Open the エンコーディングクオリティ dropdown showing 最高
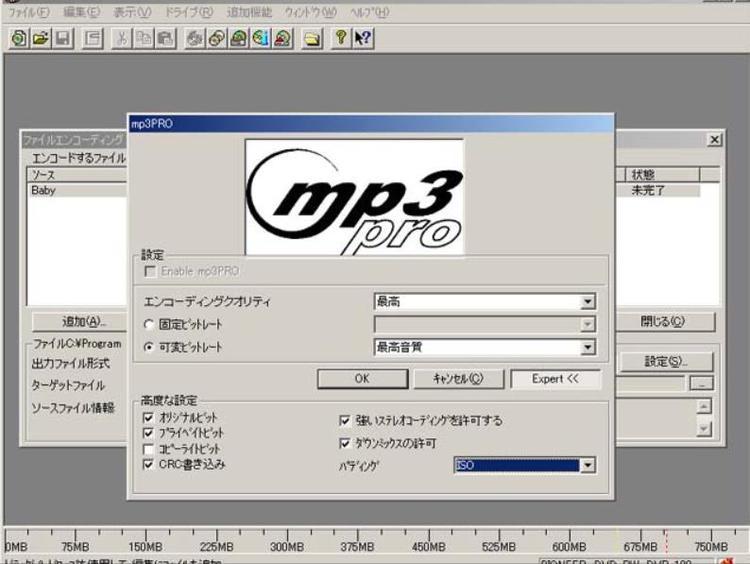Image resolution: width=750 pixels, height=564 pixels. 485,302
